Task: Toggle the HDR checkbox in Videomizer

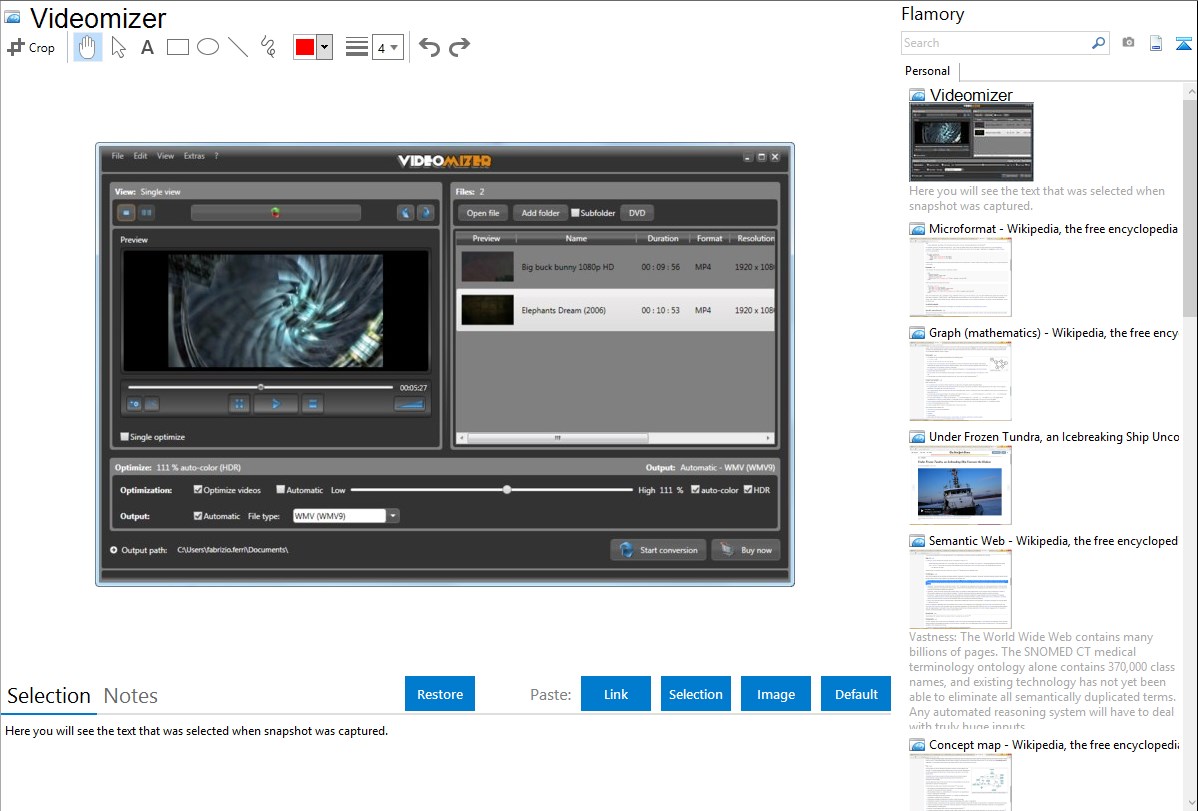Action: [748, 490]
